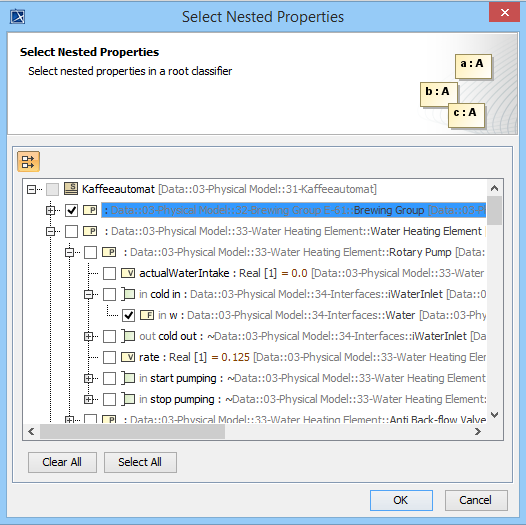Click the Kaffeeautomat block icon

tap(71, 189)
